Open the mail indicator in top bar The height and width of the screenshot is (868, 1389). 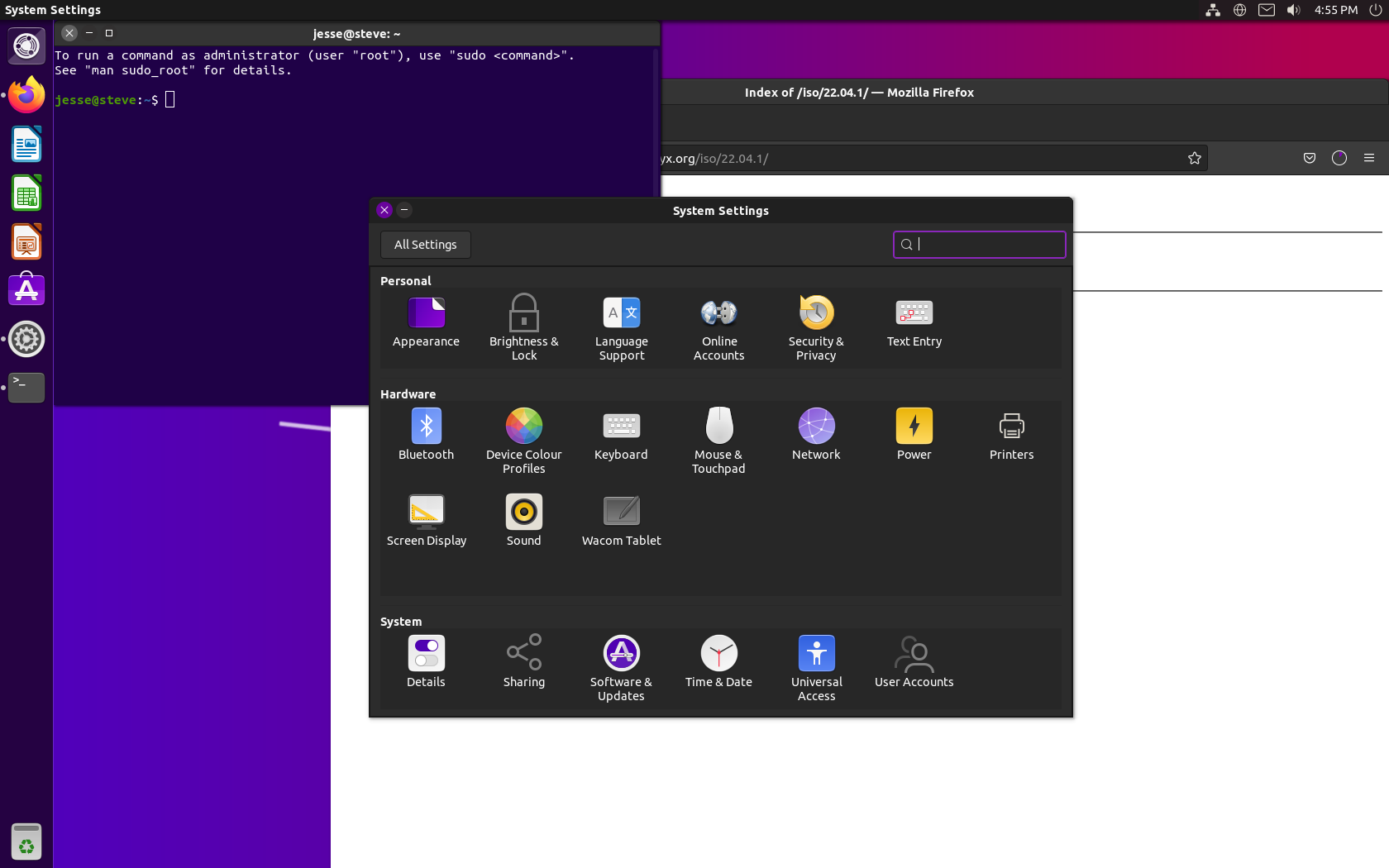(1267, 10)
